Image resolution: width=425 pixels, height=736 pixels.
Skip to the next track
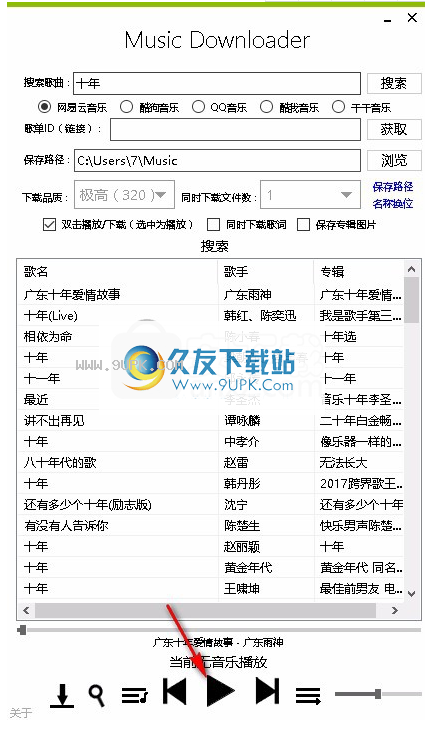[267, 691]
